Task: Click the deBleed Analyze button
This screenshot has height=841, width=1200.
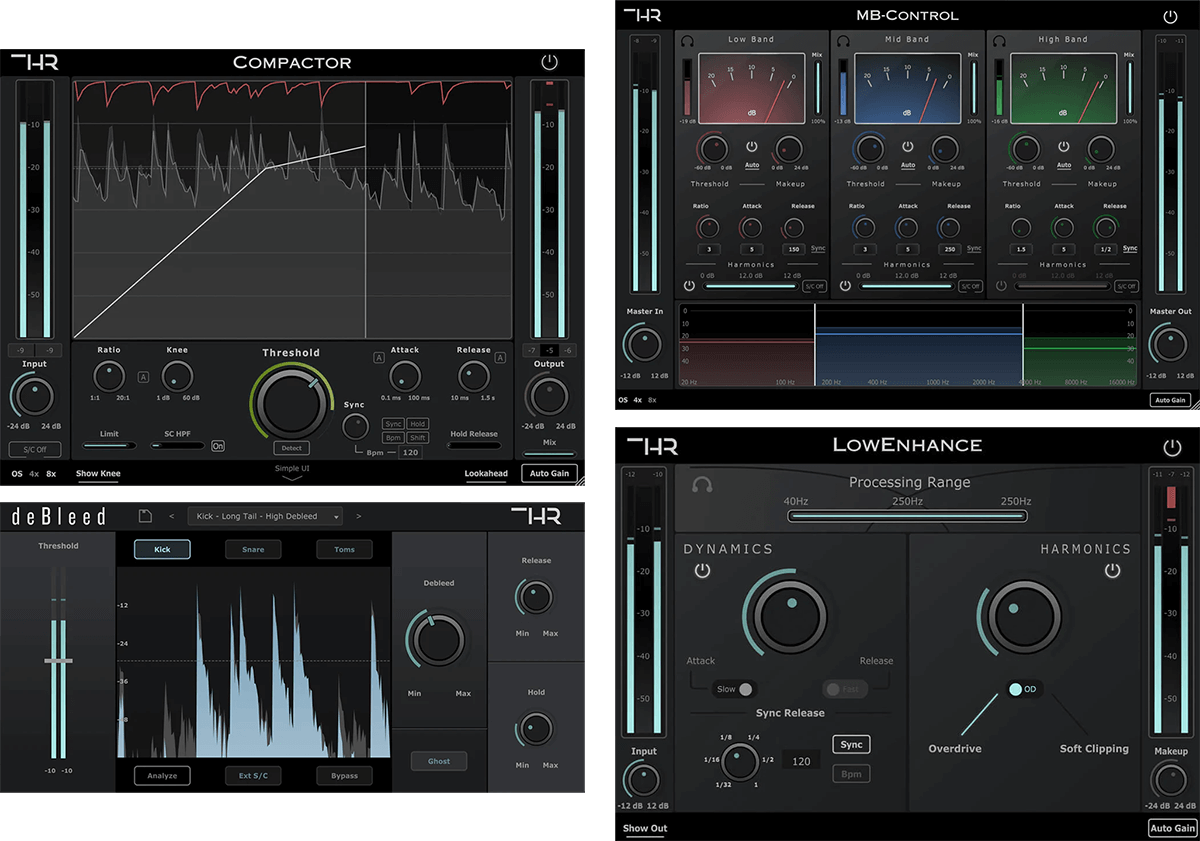Action: pos(162,775)
